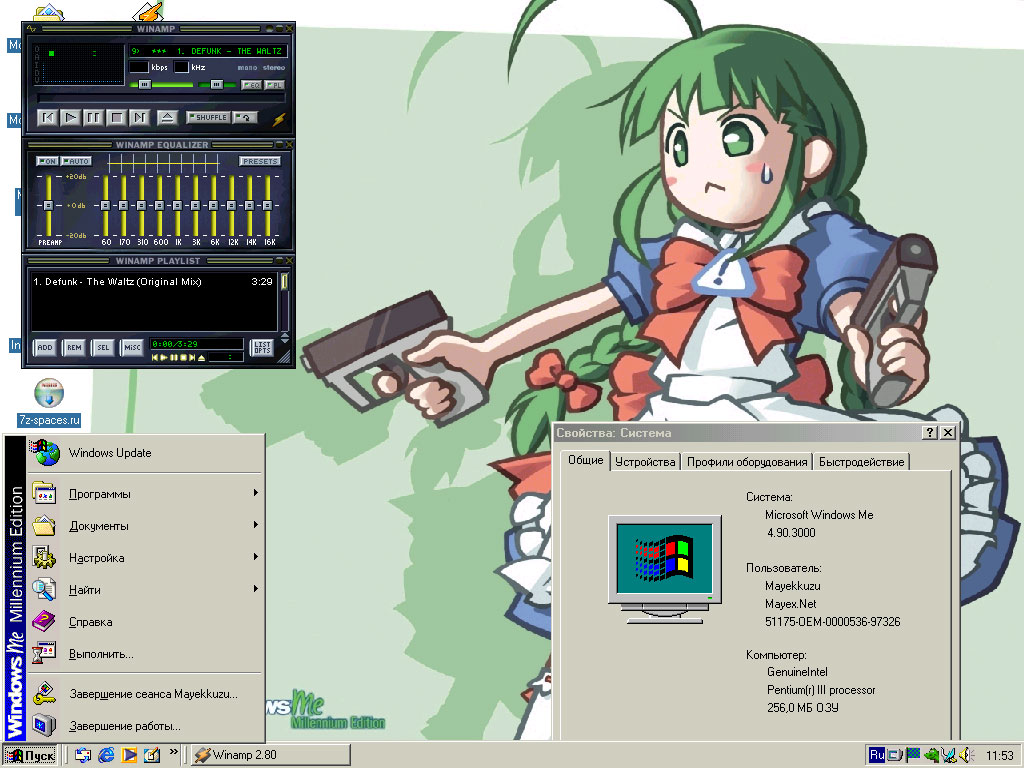Toggle the PL playlist button in Winamp
The image size is (1024, 768).
275,85
